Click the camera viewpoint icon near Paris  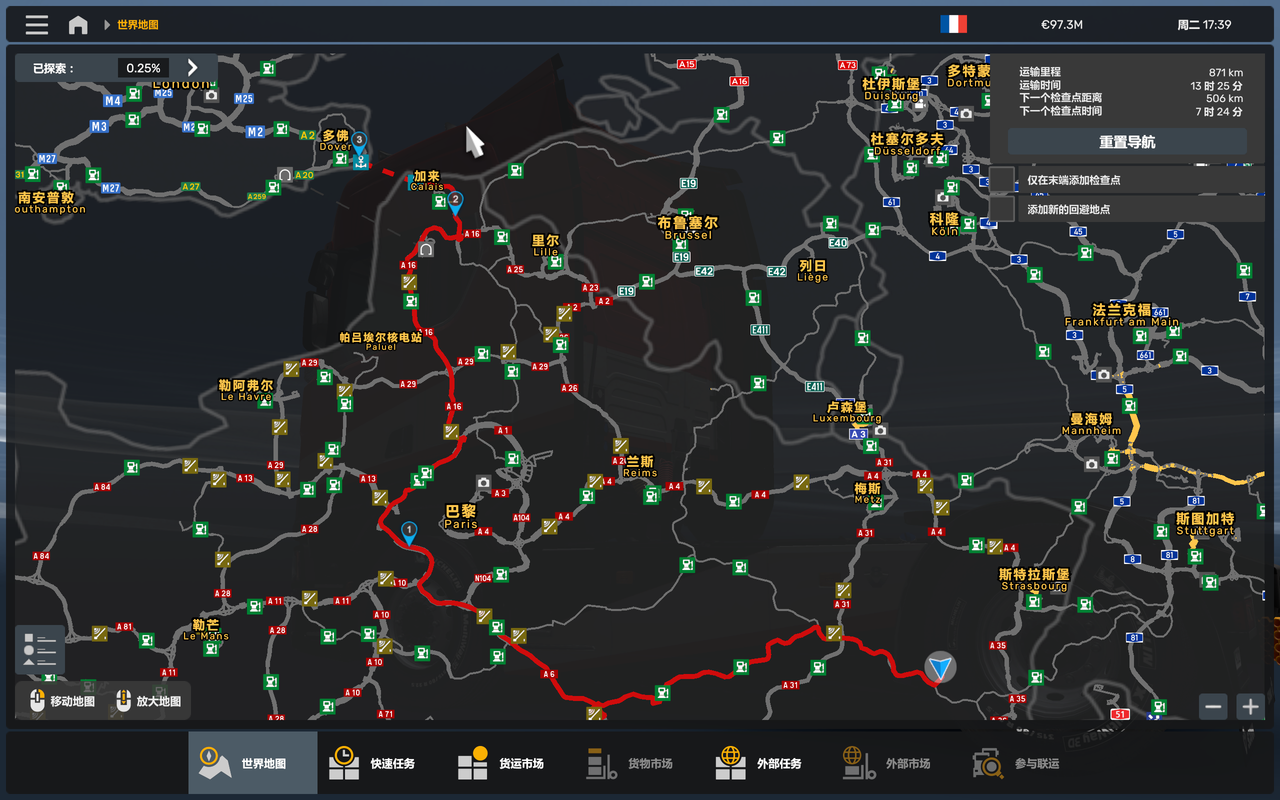(x=484, y=482)
